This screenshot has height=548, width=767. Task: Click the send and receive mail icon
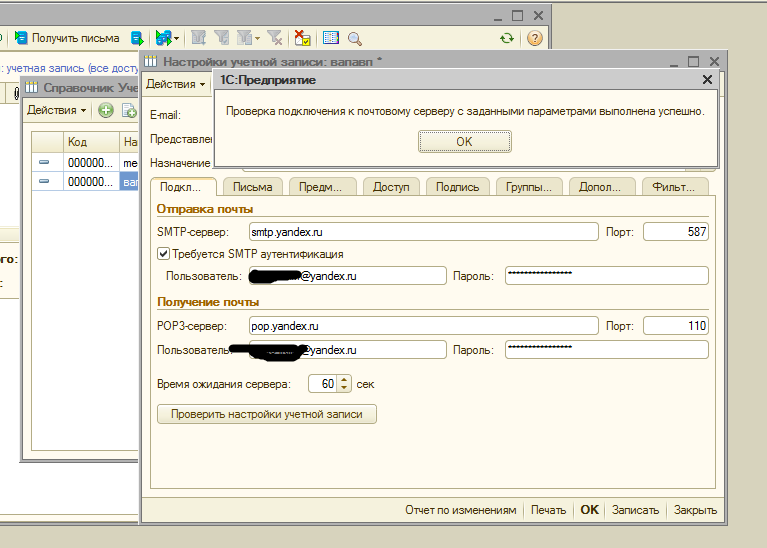pos(163,38)
